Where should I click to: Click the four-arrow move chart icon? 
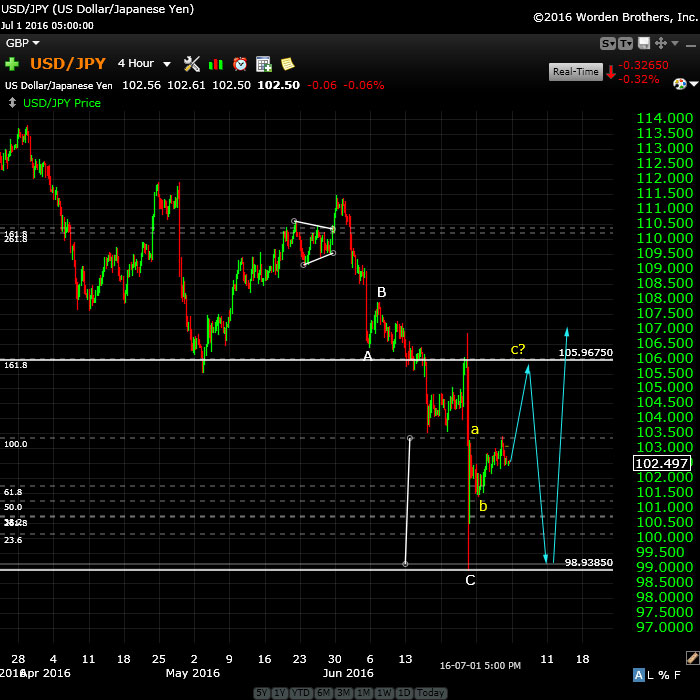(661, 43)
